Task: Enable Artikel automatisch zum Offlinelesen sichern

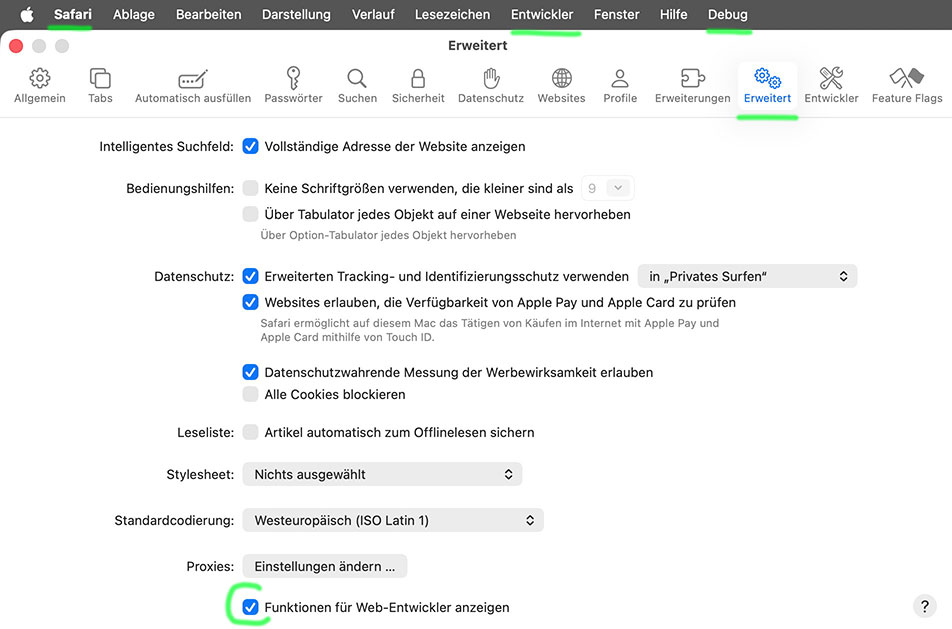Action: [x=250, y=433]
